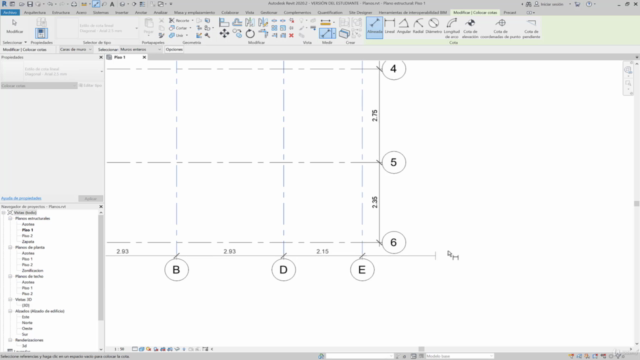Open the Muros enteros dropdown

click(x=140, y=49)
